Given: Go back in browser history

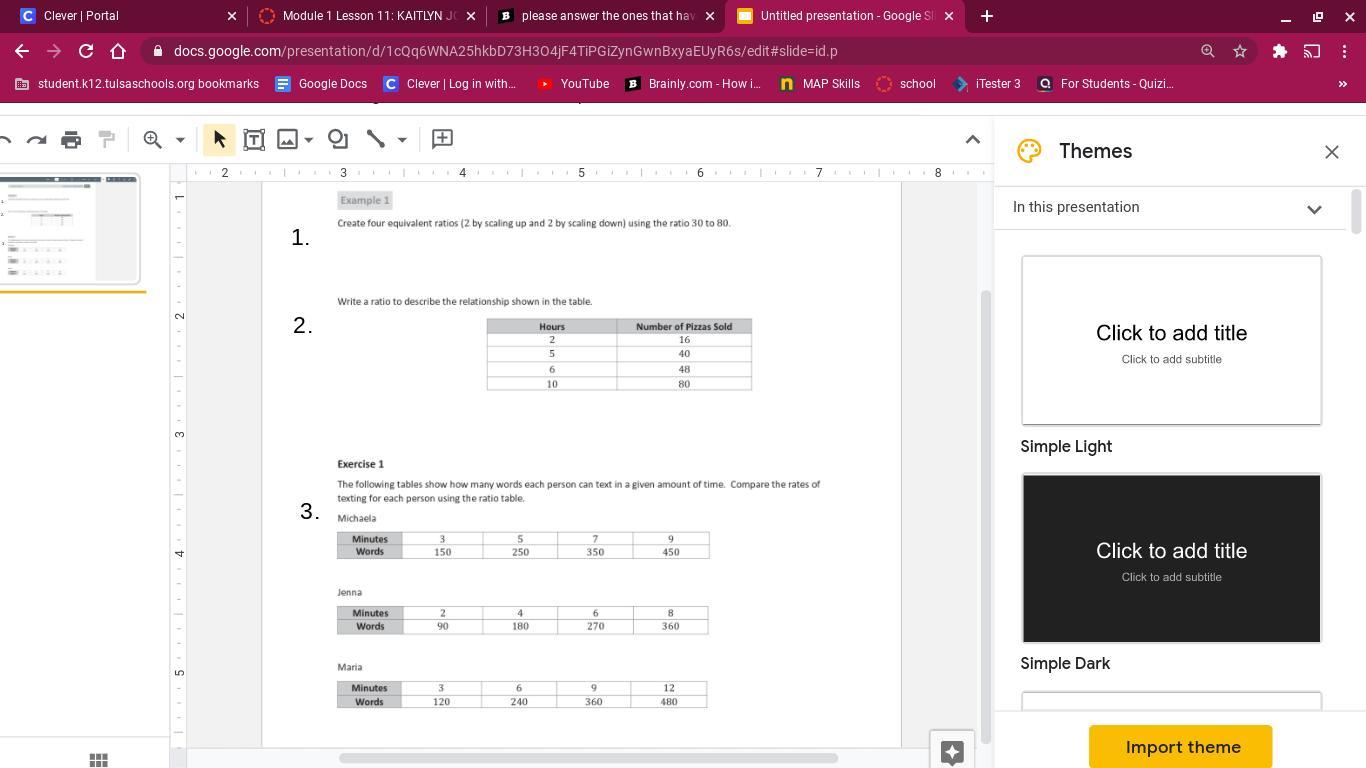Looking at the screenshot, I should click(22, 51).
